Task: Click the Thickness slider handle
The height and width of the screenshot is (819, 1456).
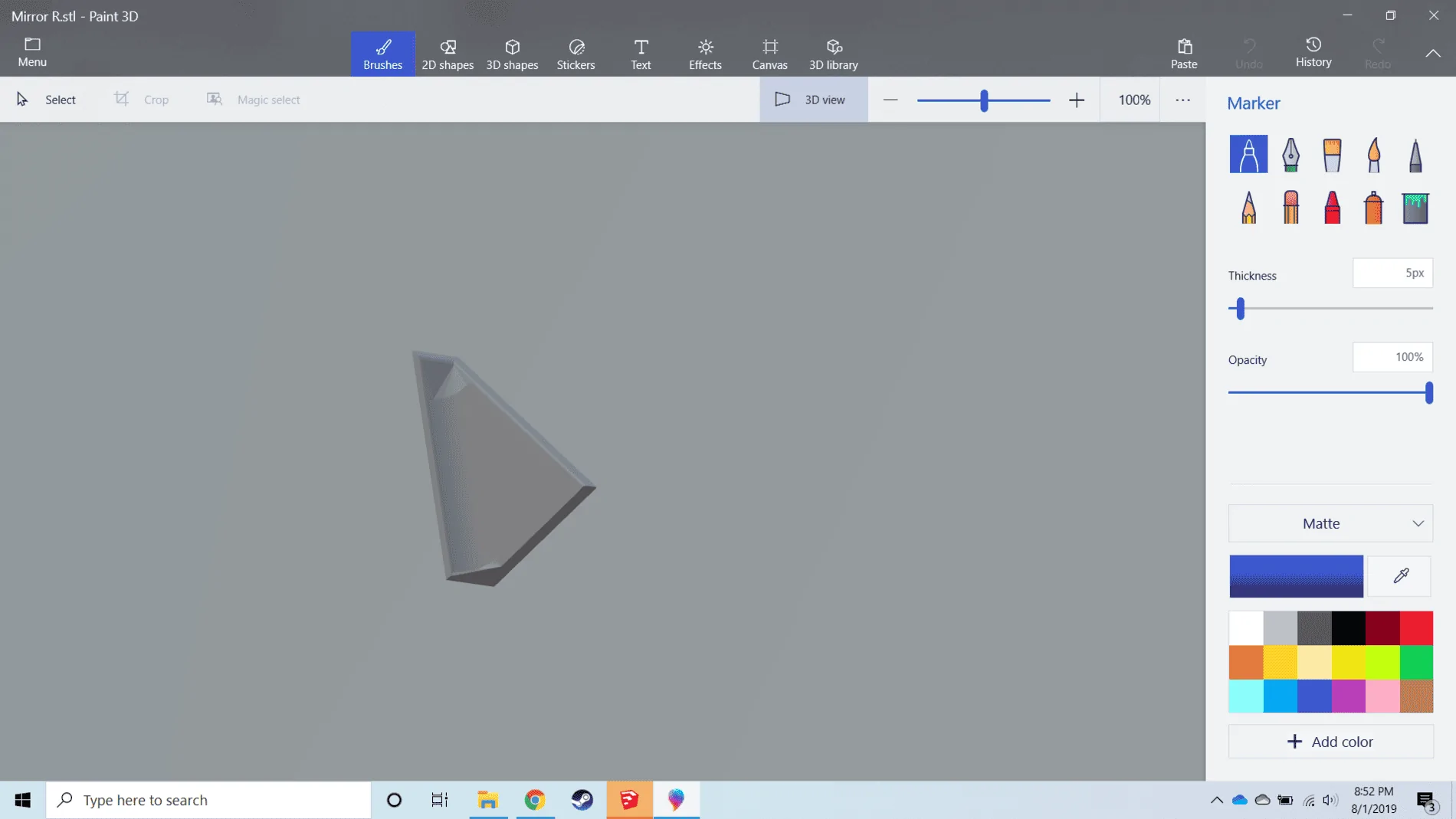Action: click(1240, 309)
